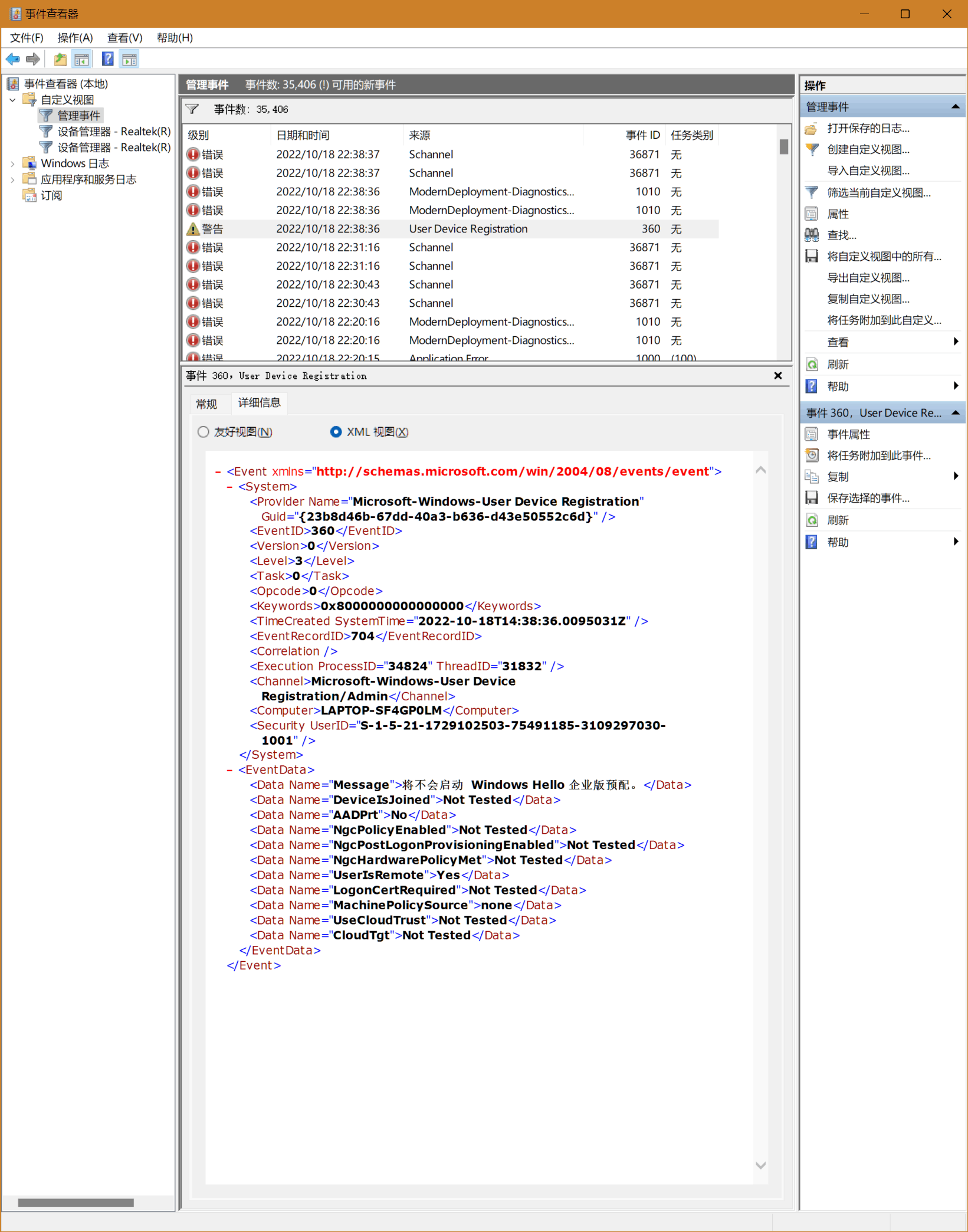Collapse the EventData XML node

(230, 771)
